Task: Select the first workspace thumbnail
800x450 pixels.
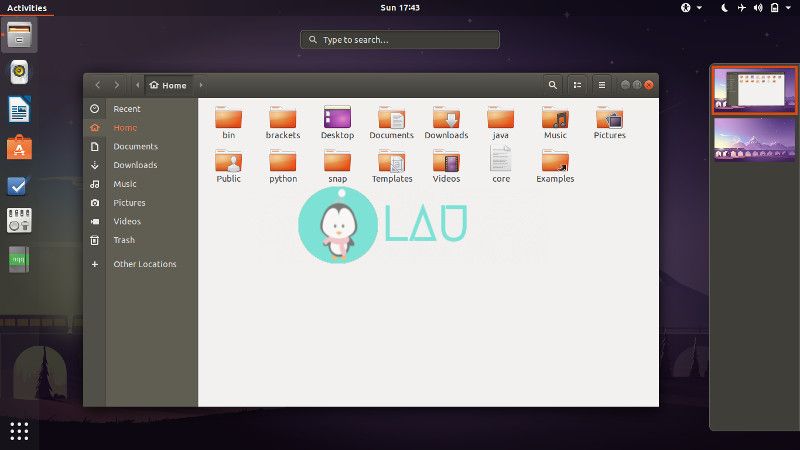Action: [755, 90]
